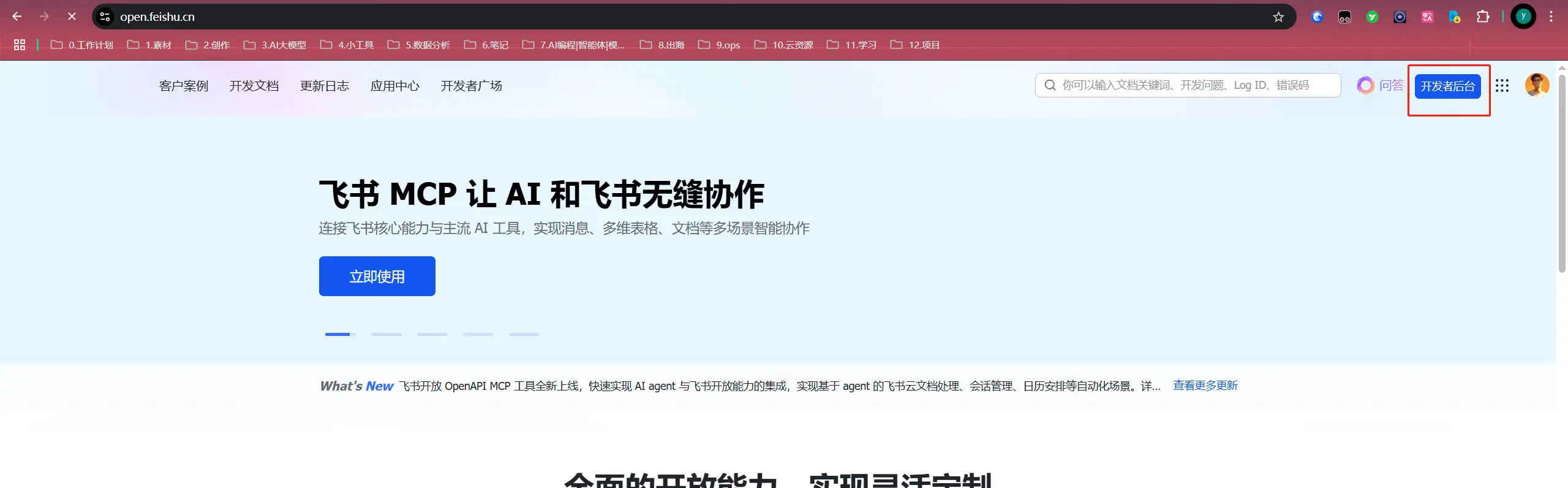Select the first carousel indicator
This screenshot has width=1568, height=488.
click(341, 334)
